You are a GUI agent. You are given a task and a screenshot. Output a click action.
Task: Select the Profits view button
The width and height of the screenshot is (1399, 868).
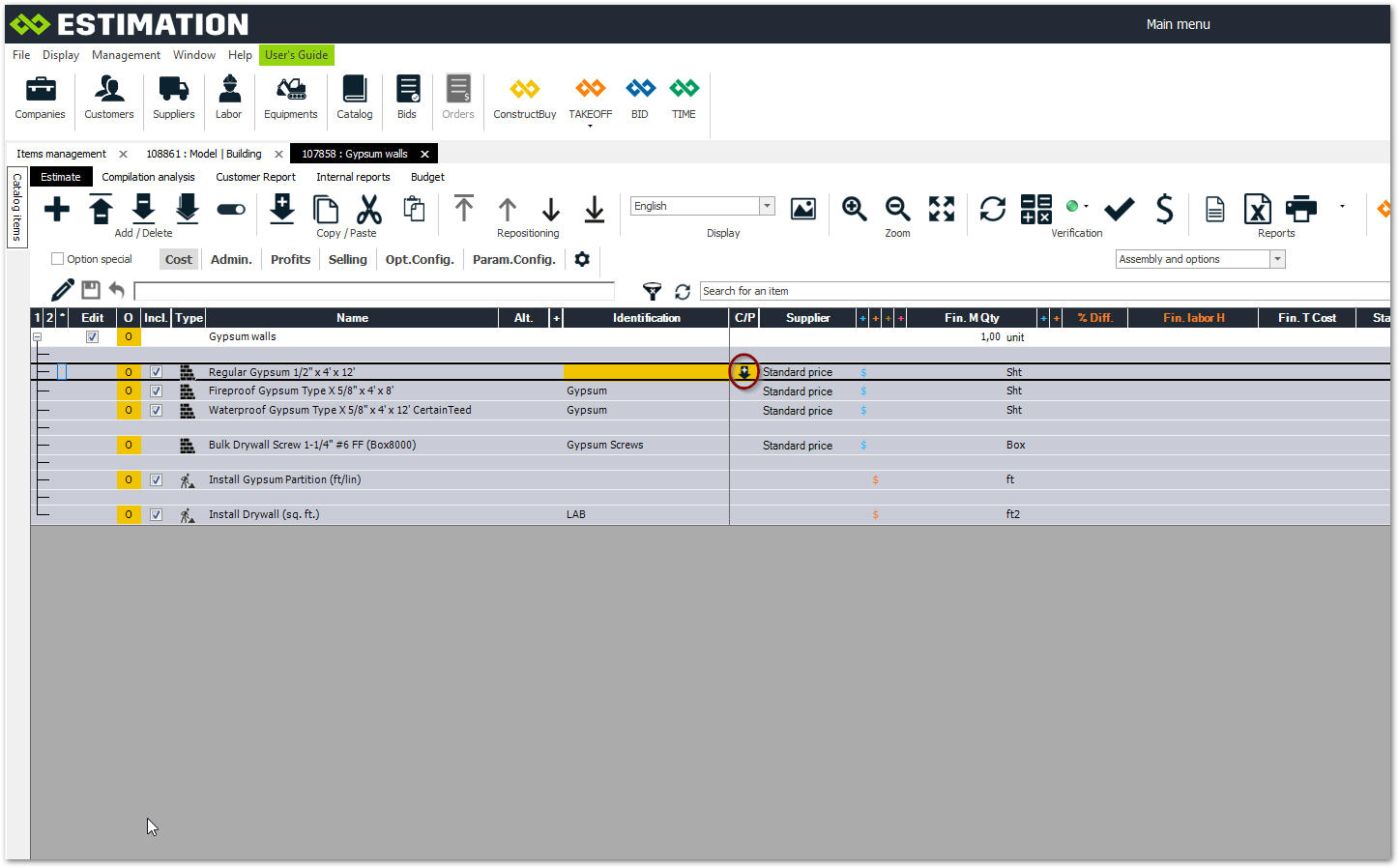click(x=290, y=259)
